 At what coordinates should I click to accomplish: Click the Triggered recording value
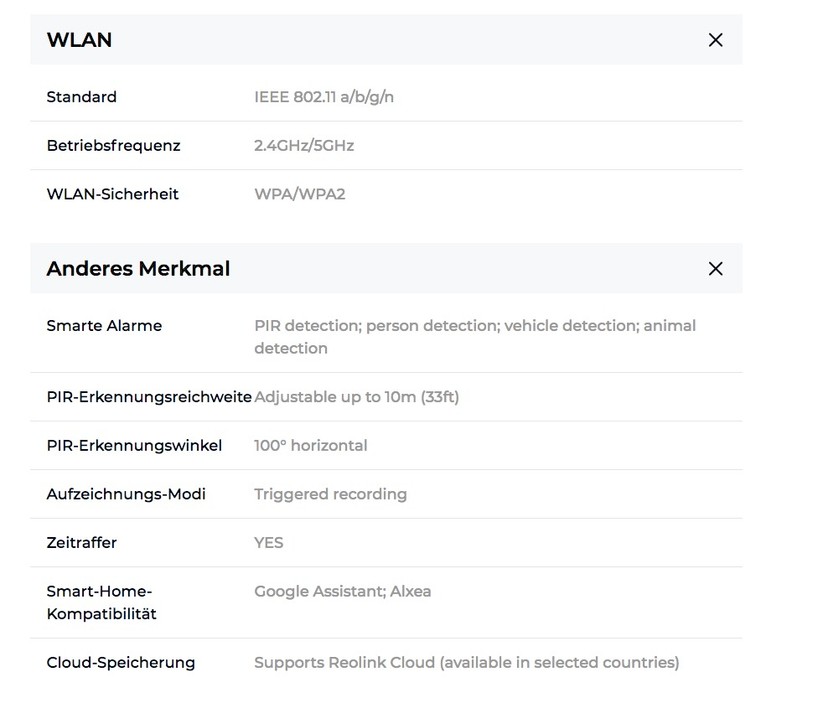coord(330,494)
